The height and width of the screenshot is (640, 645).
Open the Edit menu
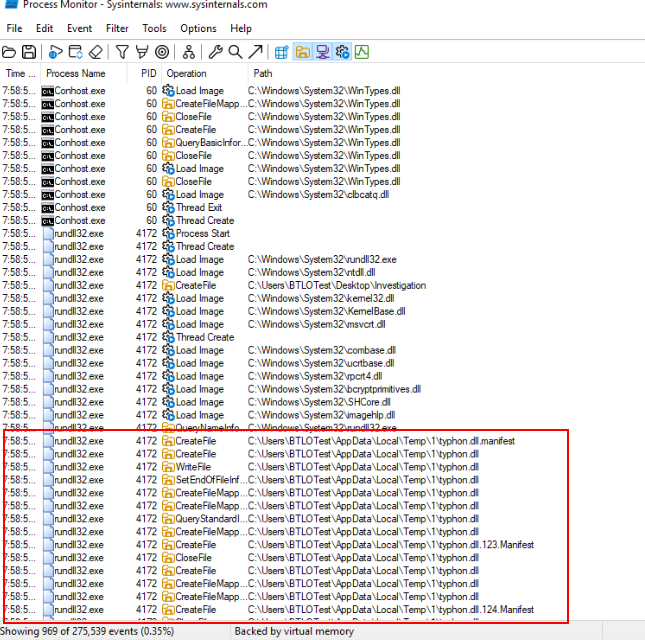44,28
